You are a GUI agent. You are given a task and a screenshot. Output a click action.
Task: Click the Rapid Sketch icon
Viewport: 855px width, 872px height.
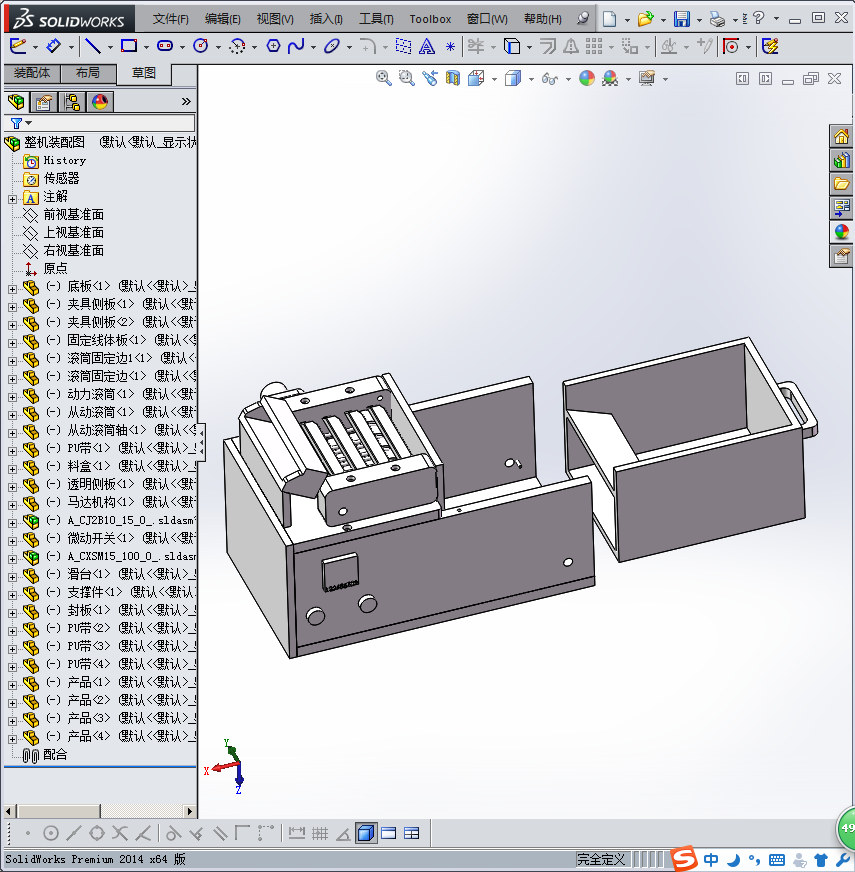point(770,46)
